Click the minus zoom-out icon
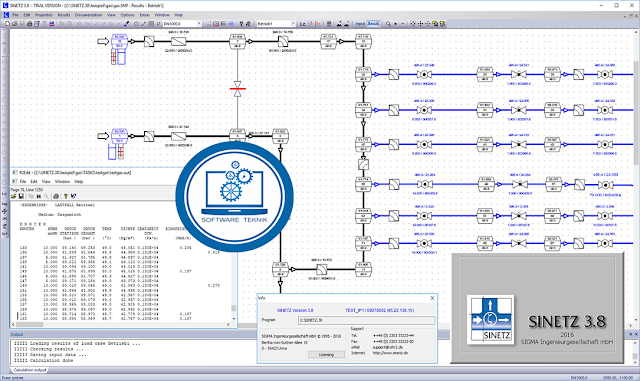This screenshot has width=640, height=381. click(x=403, y=24)
